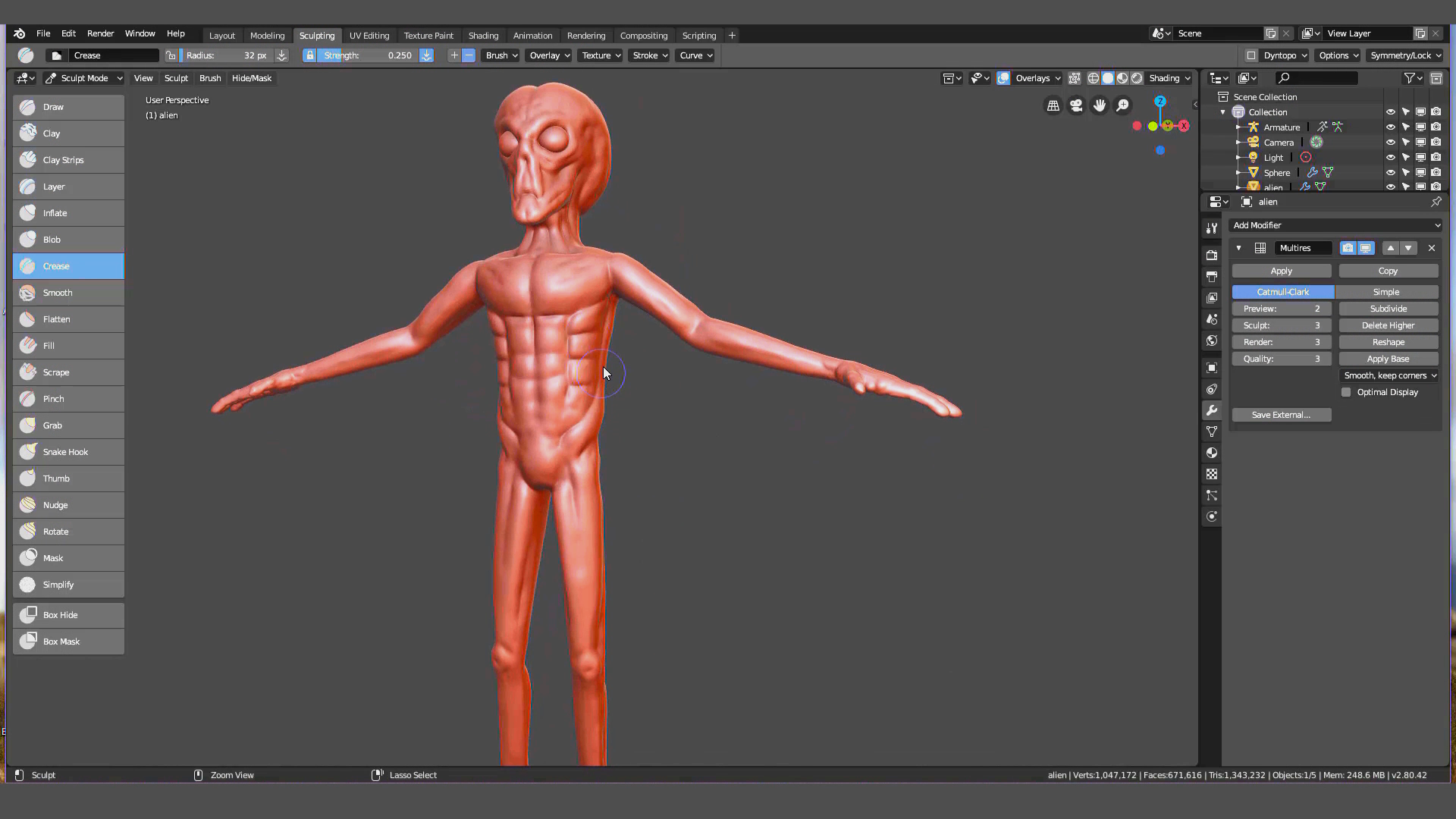Viewport: 1456px width, 819px height.
Task: Open the Symmetry/Lock dropdown
Action: [x=1405, y=55]
